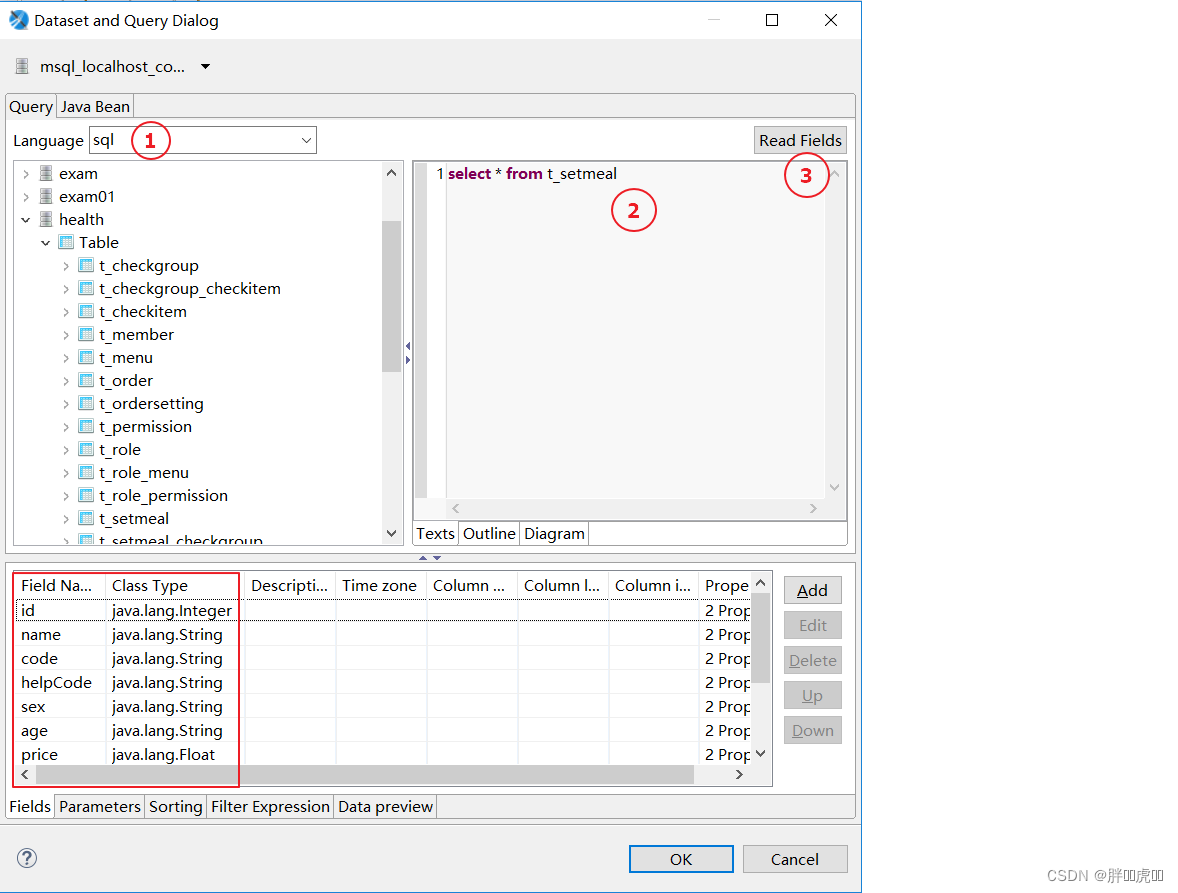The width and height of the screenshot is (1178, 893).
Task: Click the fields table horizontal scrollbar thumb
Action: pyautogui.click(x=364, y=774)
